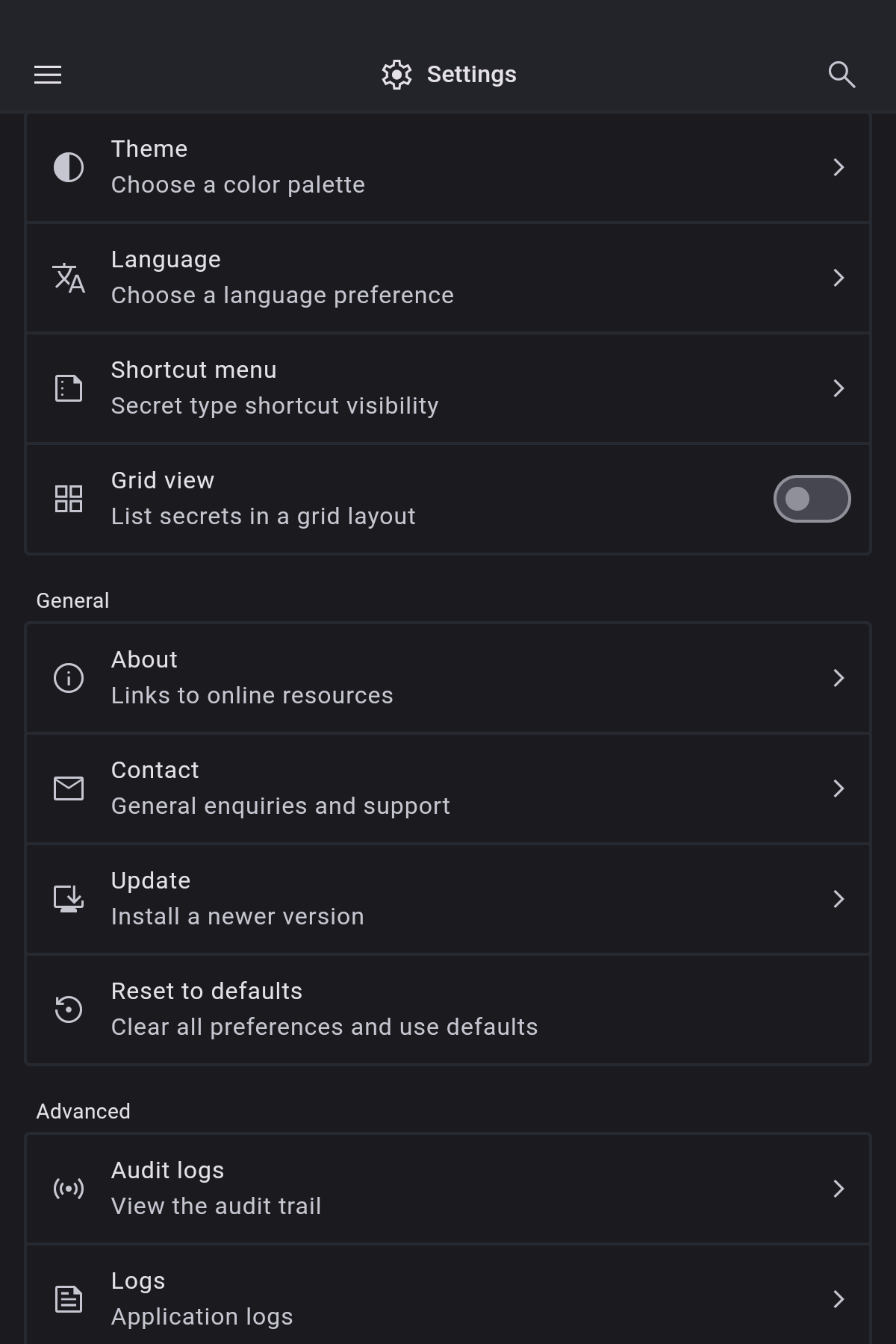
Task: Click the Update download icon
Action: click(69, 899)
